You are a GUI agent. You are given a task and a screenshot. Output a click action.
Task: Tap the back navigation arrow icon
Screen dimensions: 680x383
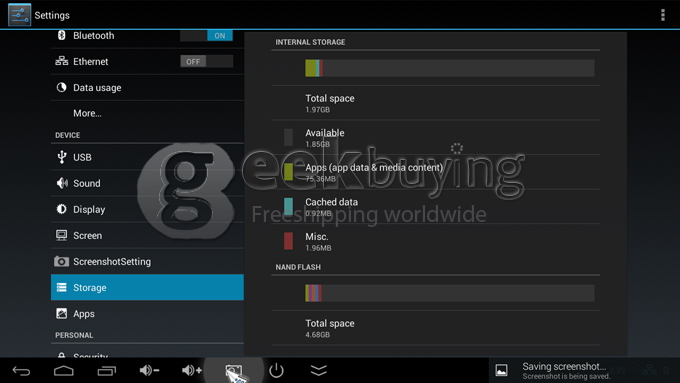pyautogui.click(x=21, y=371)
